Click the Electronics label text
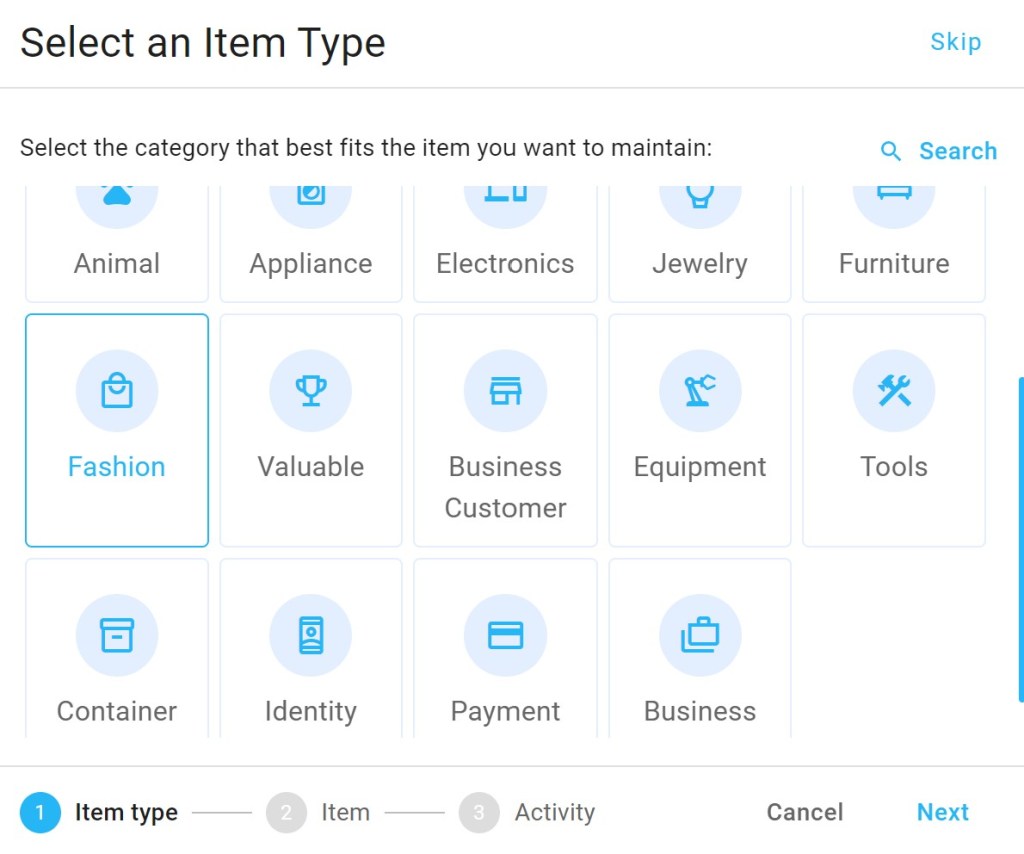 pos(505,264)
